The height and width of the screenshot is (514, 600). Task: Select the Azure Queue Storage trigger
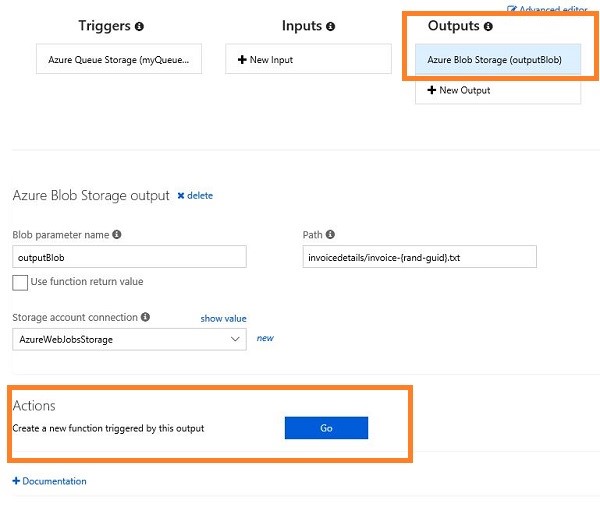click(118, 60)
